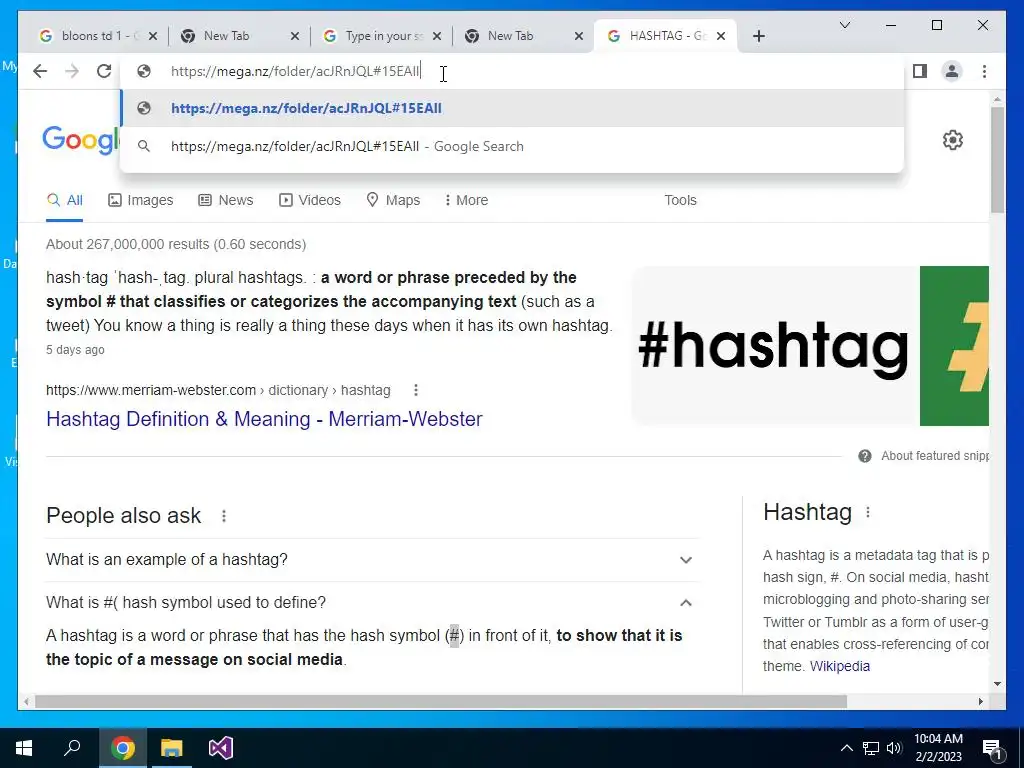Go back using the browser back arrow

point(40,71)
